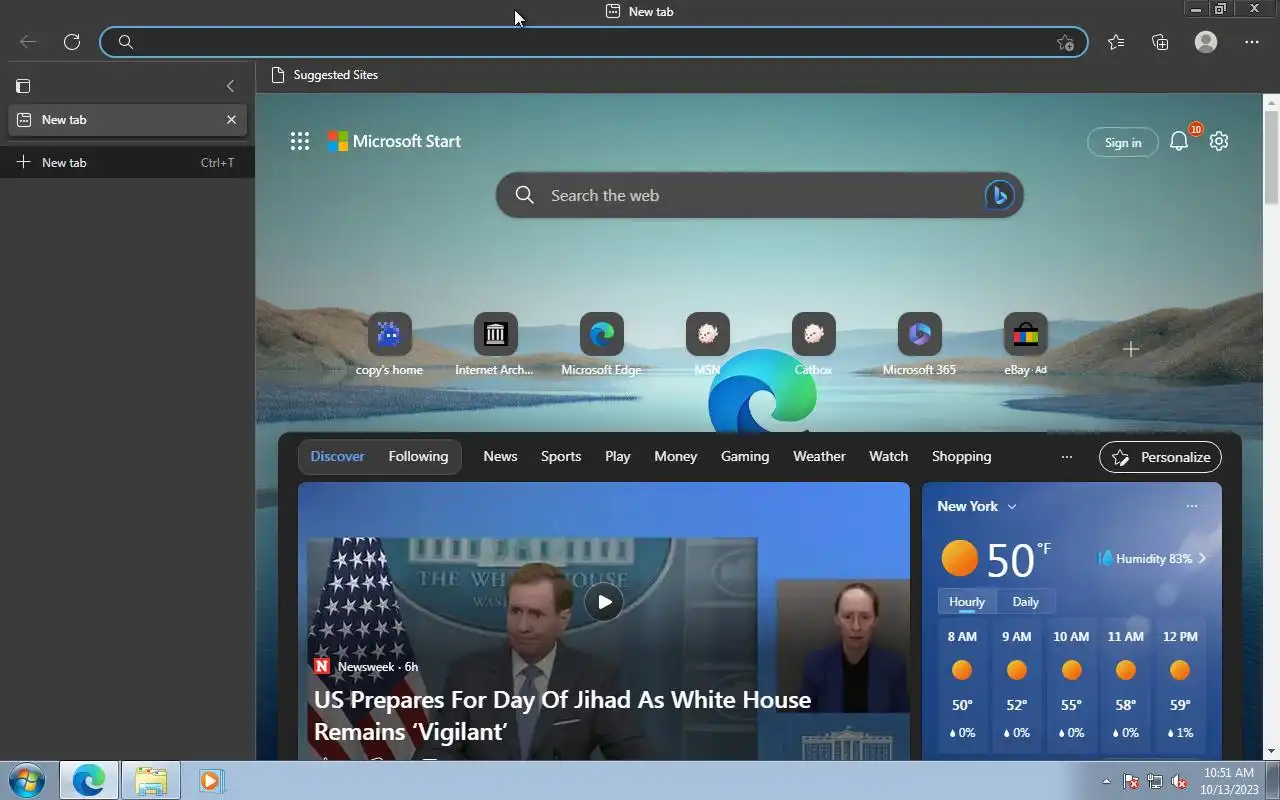The height and width of the screenshot is (800, 1280).
Task: Open the Internet Archive quick link
Action: tap(495, 345)
